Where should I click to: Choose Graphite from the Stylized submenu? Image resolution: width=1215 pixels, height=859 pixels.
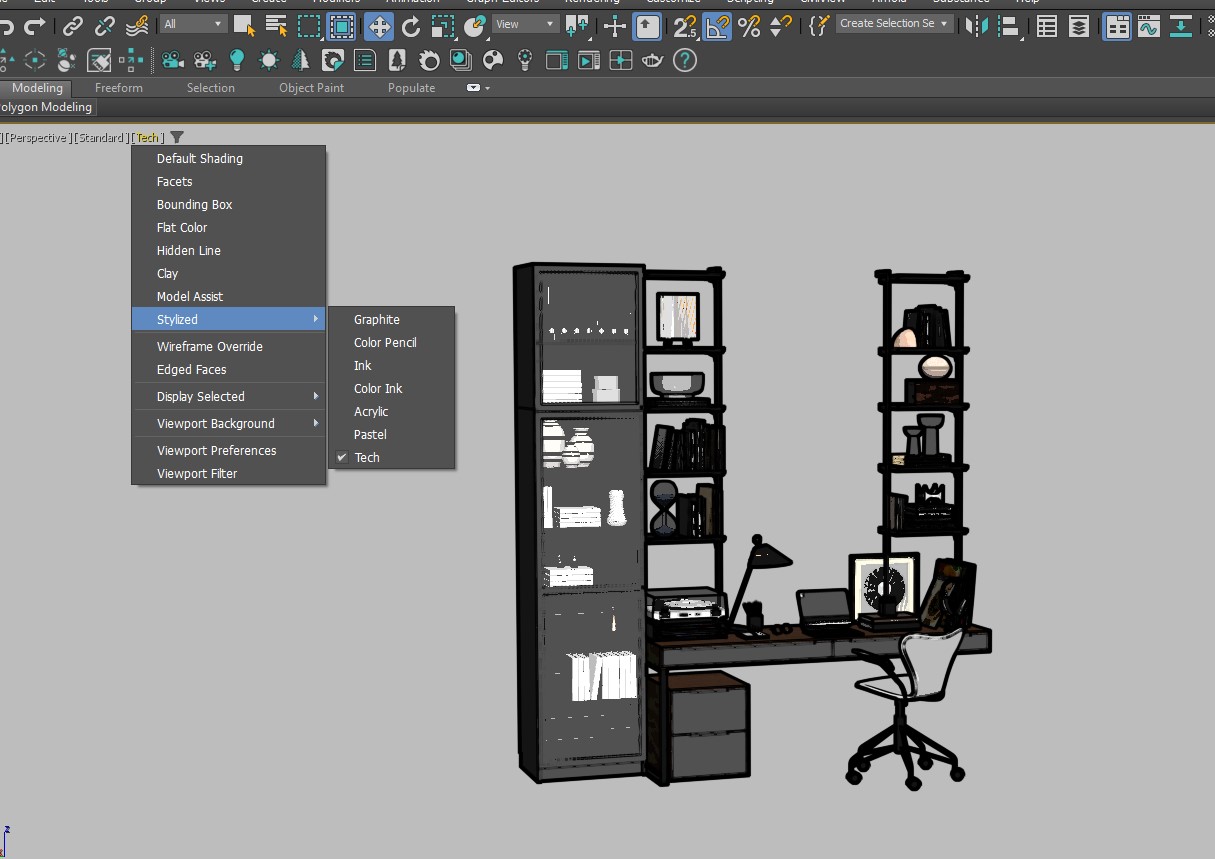coord(377,319)
